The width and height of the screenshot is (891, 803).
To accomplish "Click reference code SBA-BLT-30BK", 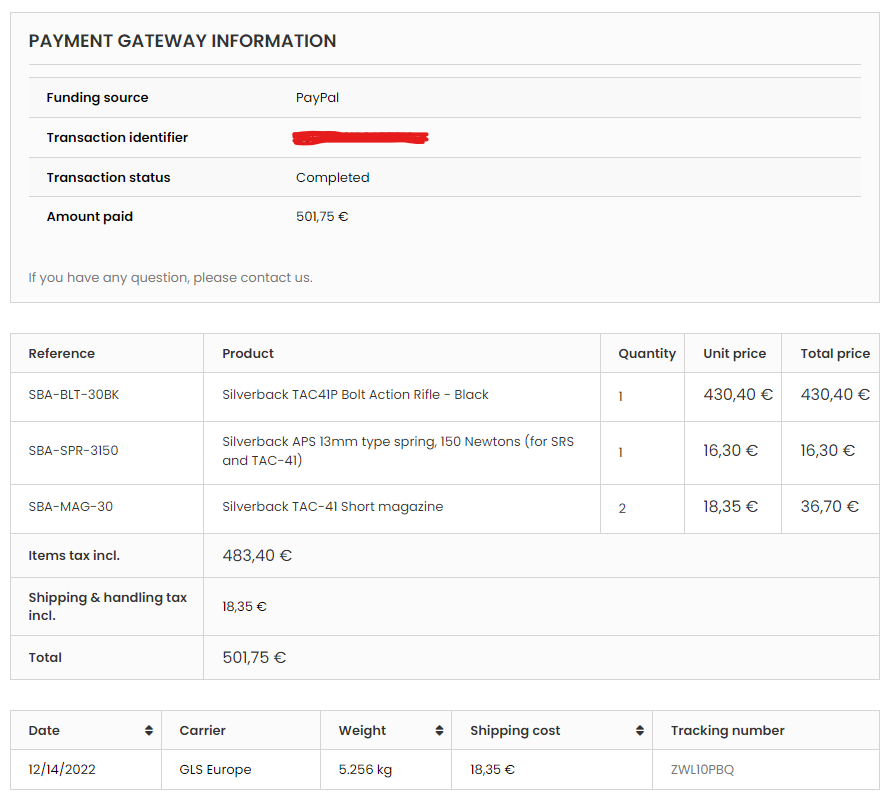I will tap(74, 395).
